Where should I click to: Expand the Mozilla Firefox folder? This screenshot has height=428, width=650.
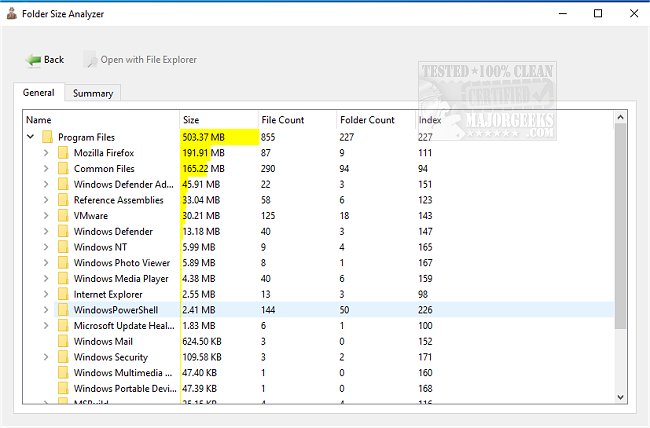tap(46, 153)
